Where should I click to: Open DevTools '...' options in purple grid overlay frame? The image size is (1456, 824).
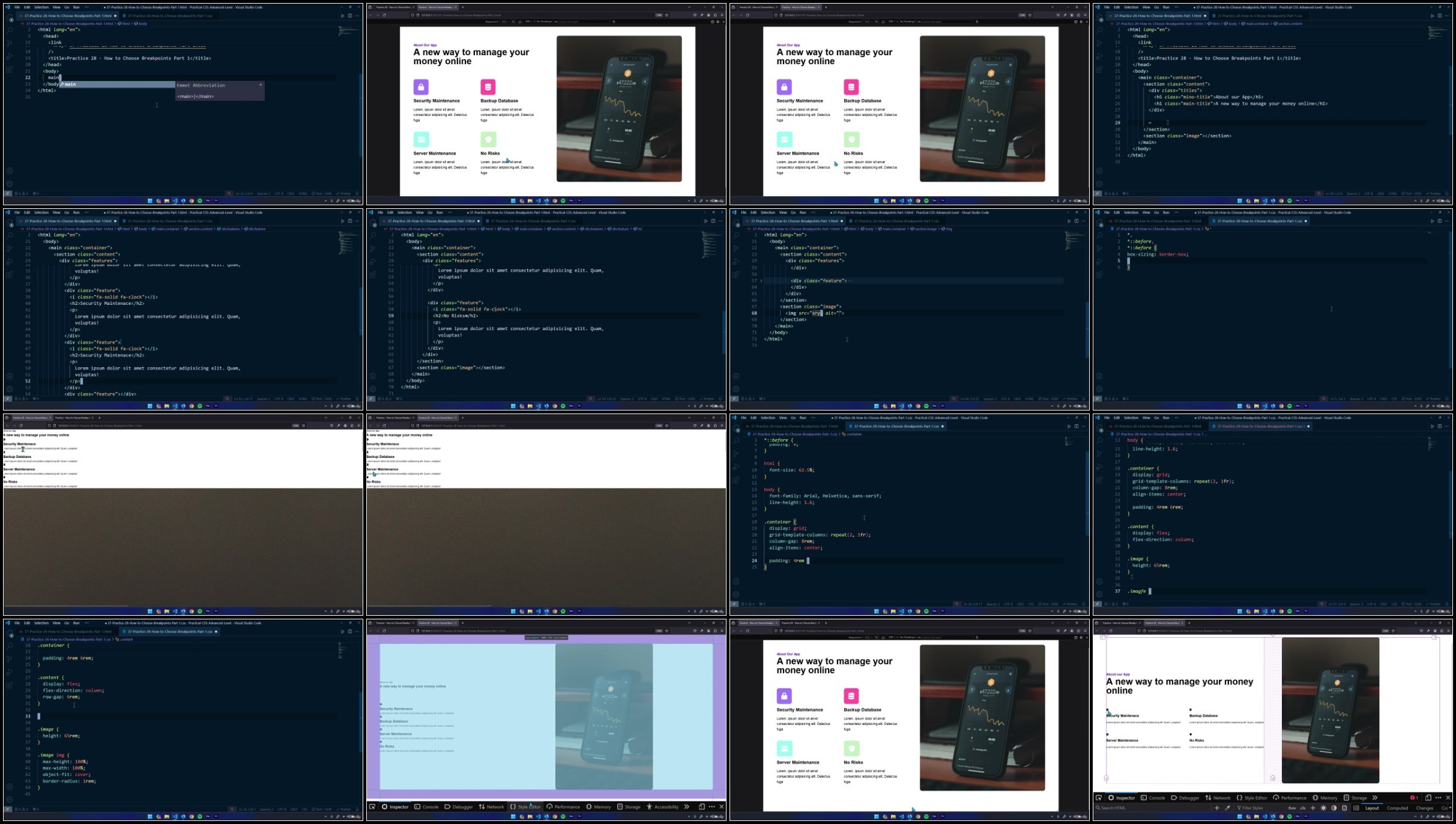[712, 807]
